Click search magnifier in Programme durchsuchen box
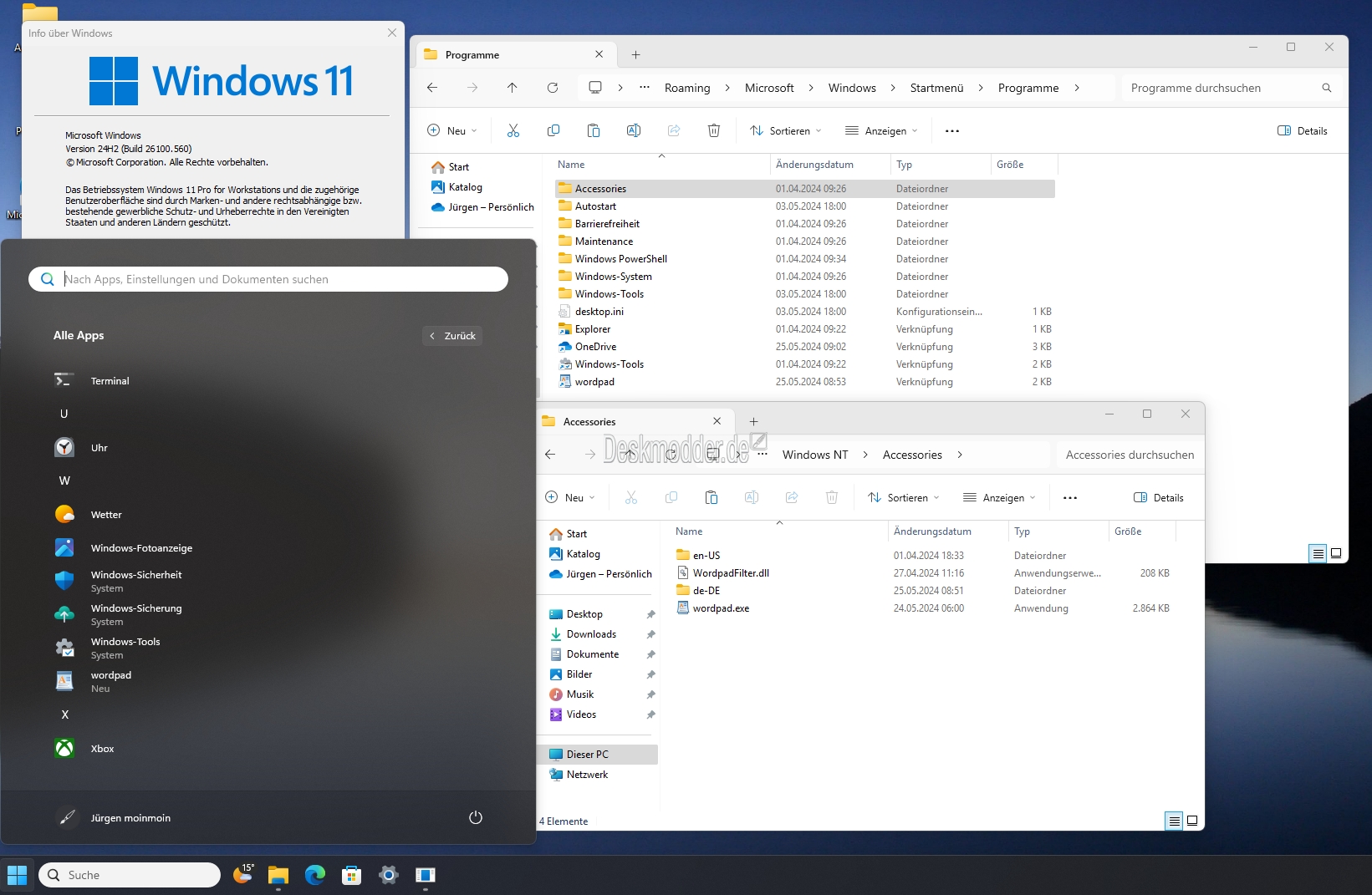The image size is (1372, 895). 1326,88
